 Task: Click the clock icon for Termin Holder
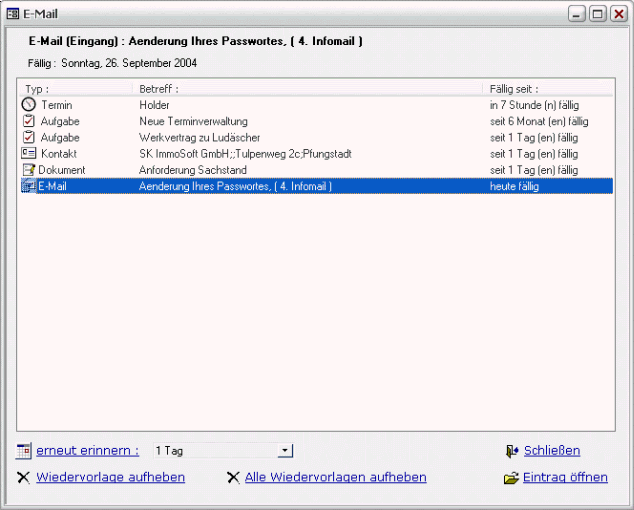[x=28, y=105]
